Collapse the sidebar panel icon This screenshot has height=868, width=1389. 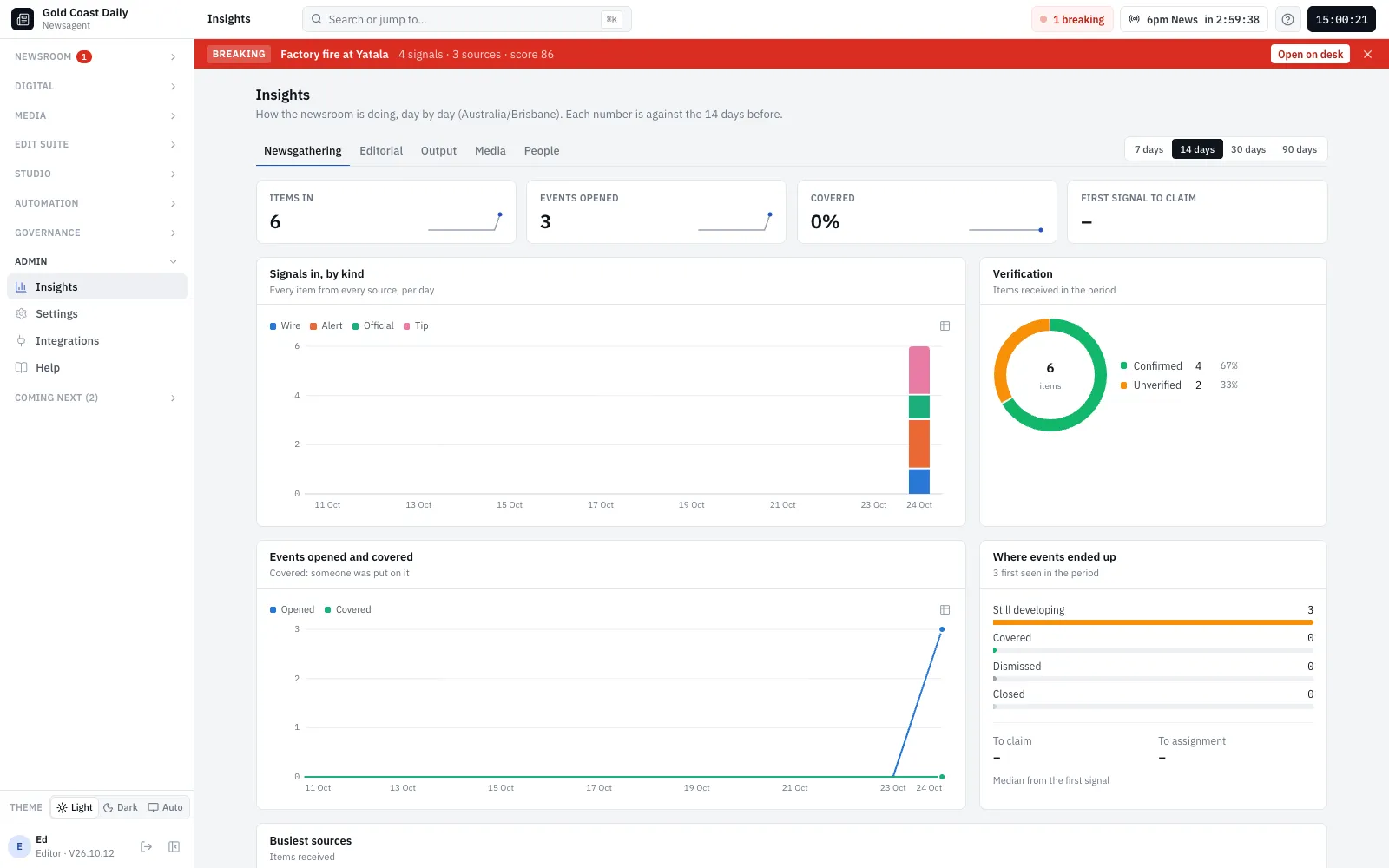[174, 846]
